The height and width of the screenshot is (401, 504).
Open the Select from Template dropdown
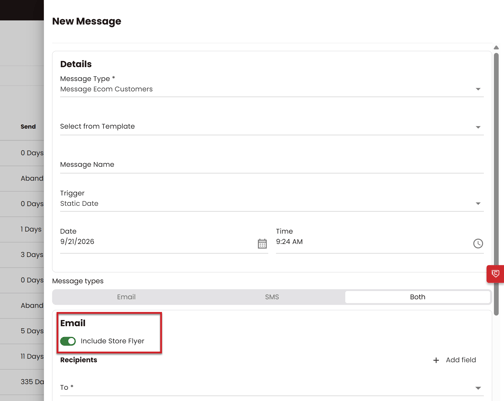click(272, 127)
